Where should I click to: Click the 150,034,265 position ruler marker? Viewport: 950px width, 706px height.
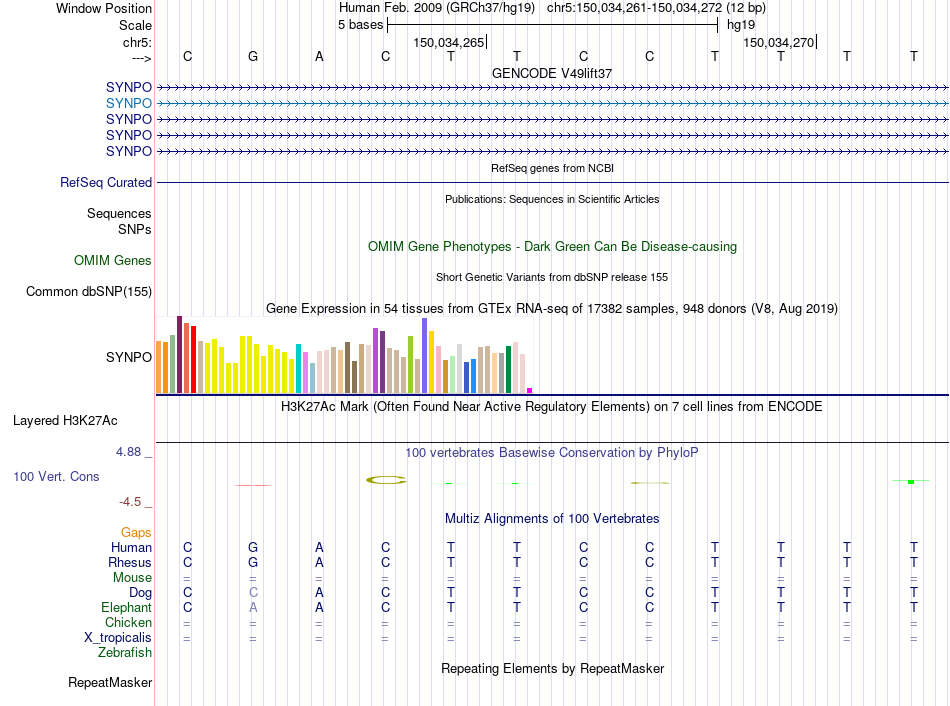449,42
